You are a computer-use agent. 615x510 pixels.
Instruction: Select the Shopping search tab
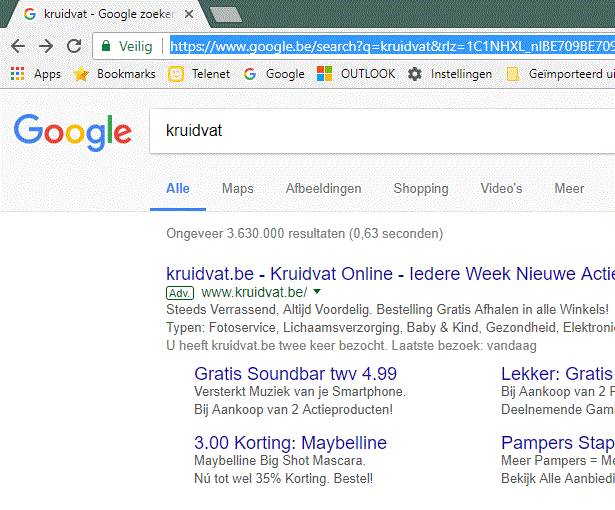(420, 188)
